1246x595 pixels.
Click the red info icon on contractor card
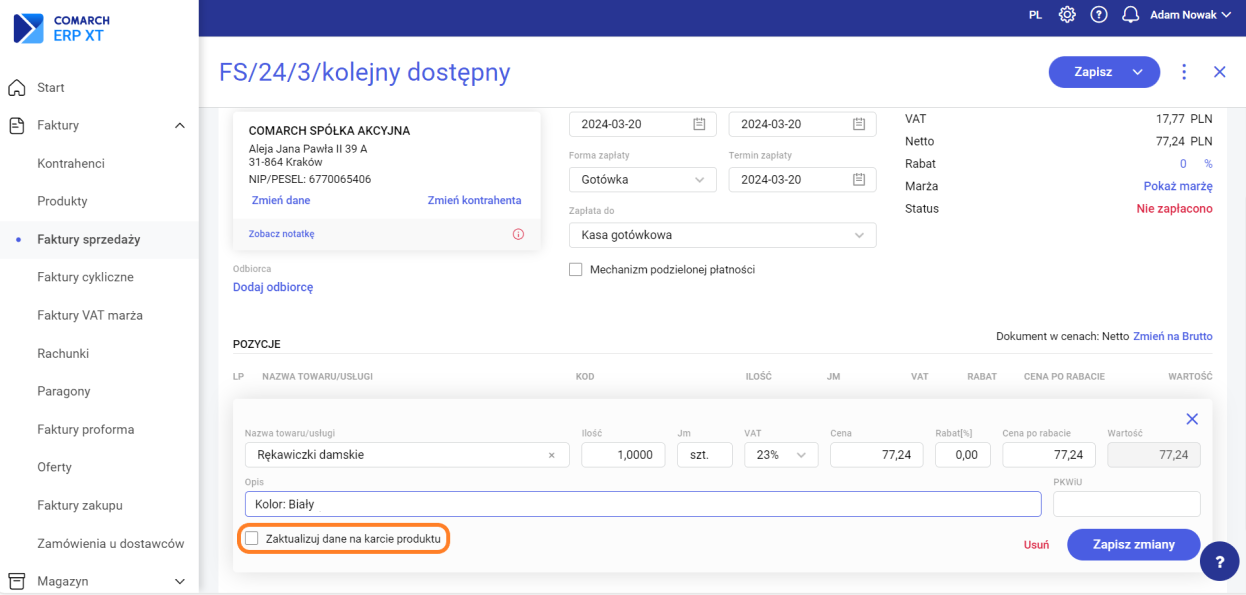(x=518, y=234)
